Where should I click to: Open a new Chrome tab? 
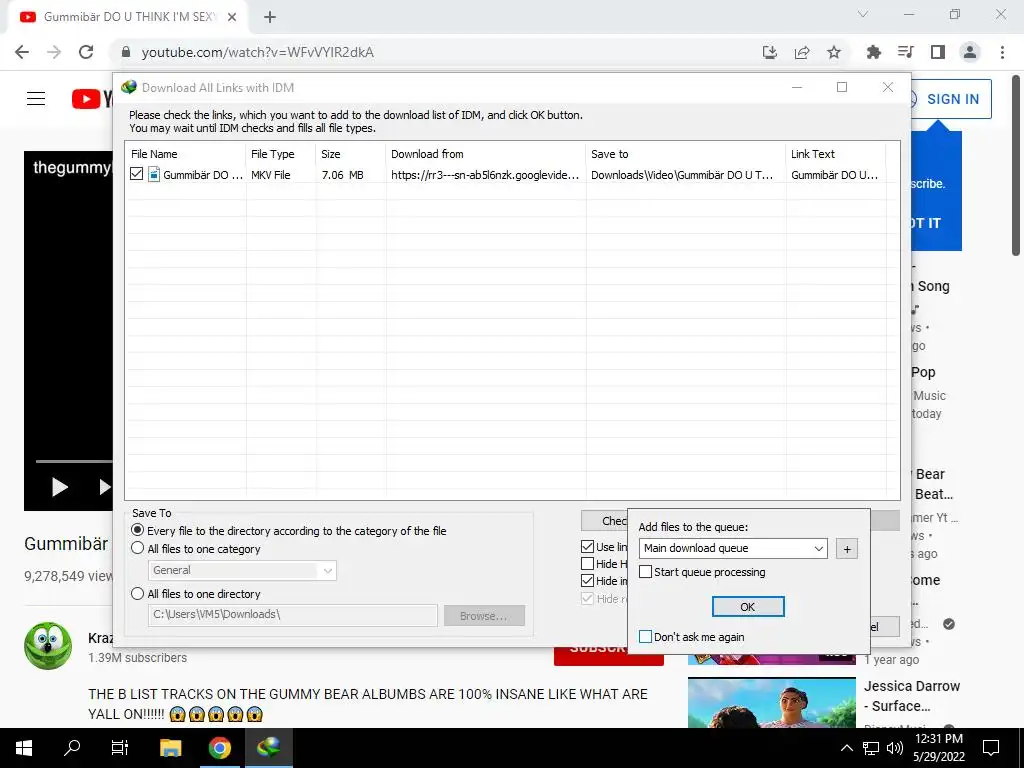point(270,17)
